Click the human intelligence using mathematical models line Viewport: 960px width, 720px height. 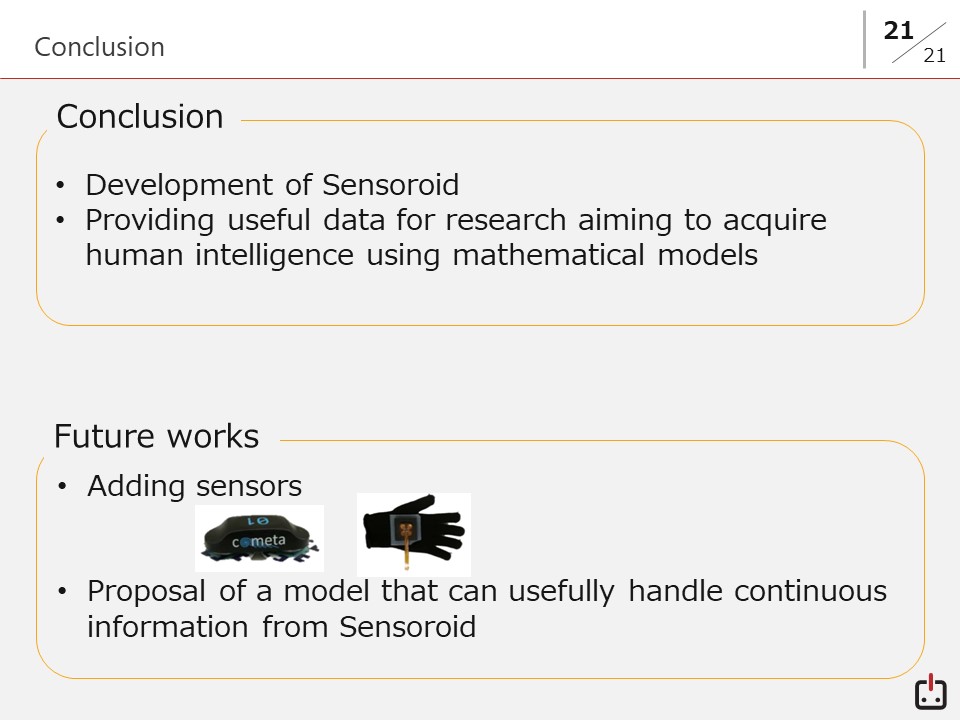point(421,255)
